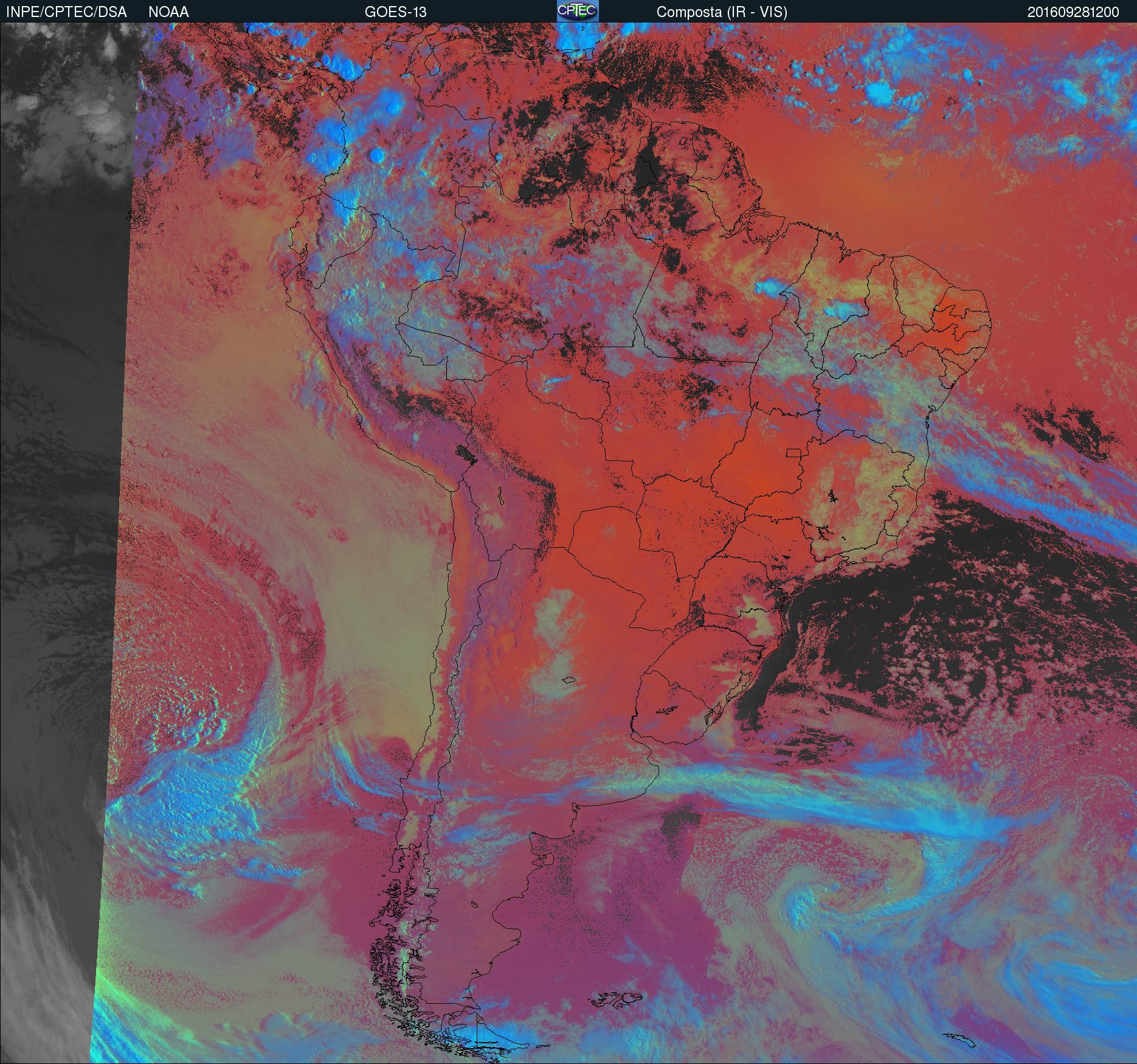Click the NOAA label in header

pos(168,12)
